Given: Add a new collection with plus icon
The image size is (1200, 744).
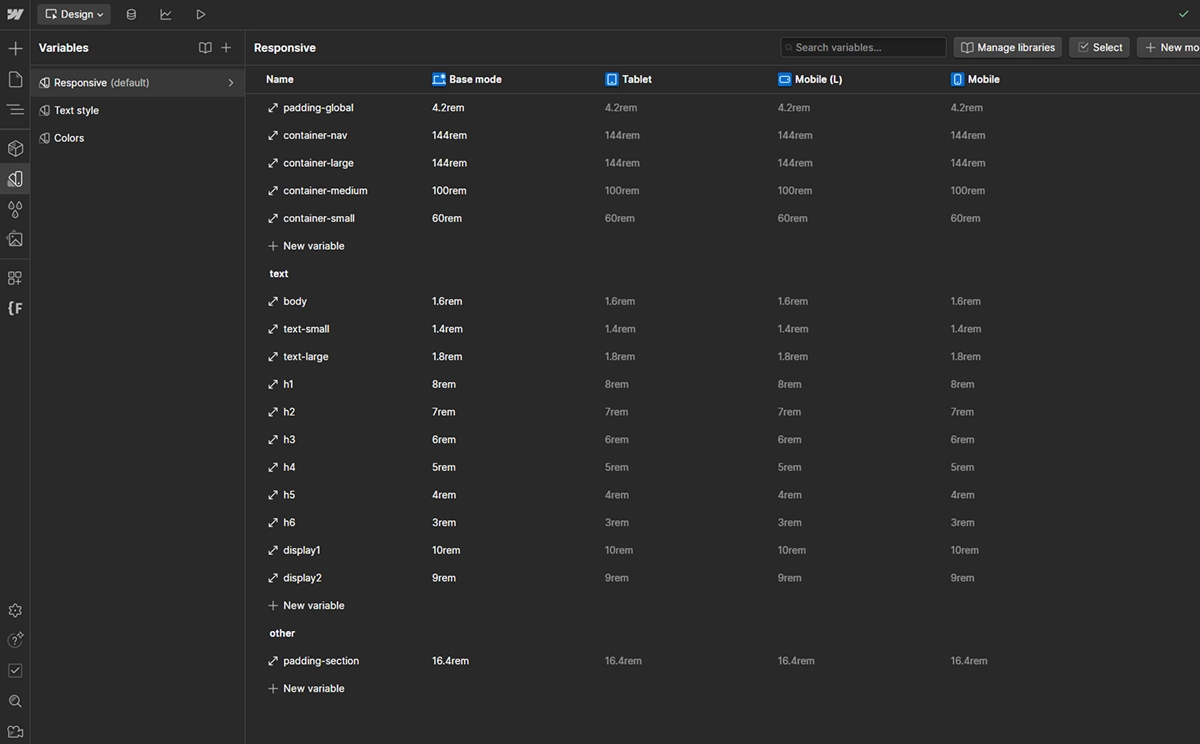Looking at the screenshot, I should (x=226, y=48).
